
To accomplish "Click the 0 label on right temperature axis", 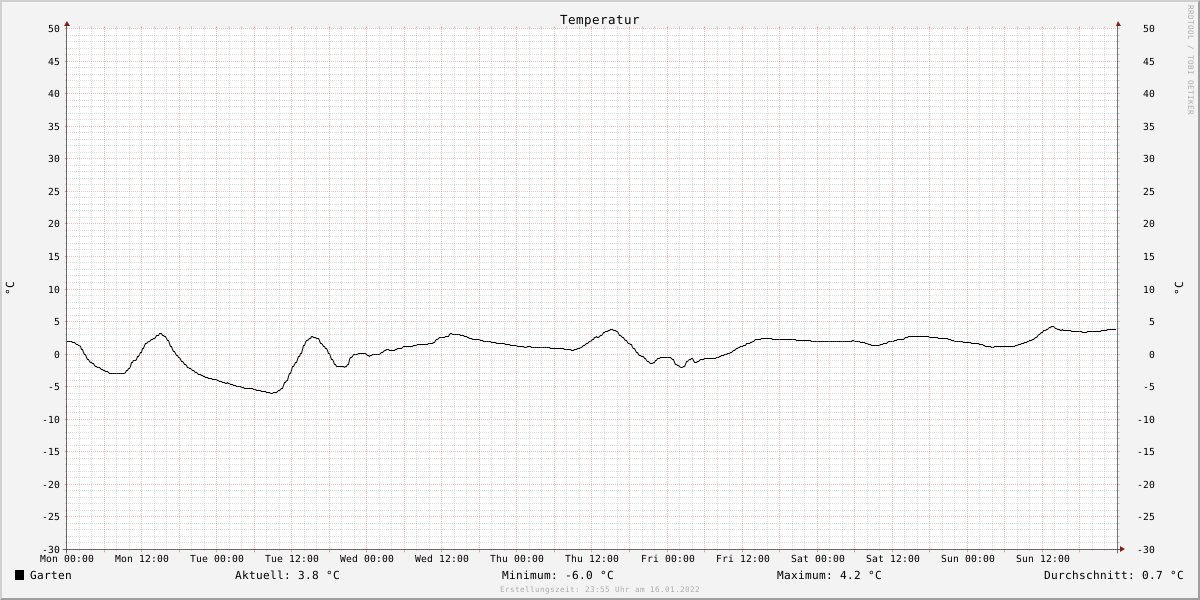I will pyautogui.click(x=1151, y=354).
